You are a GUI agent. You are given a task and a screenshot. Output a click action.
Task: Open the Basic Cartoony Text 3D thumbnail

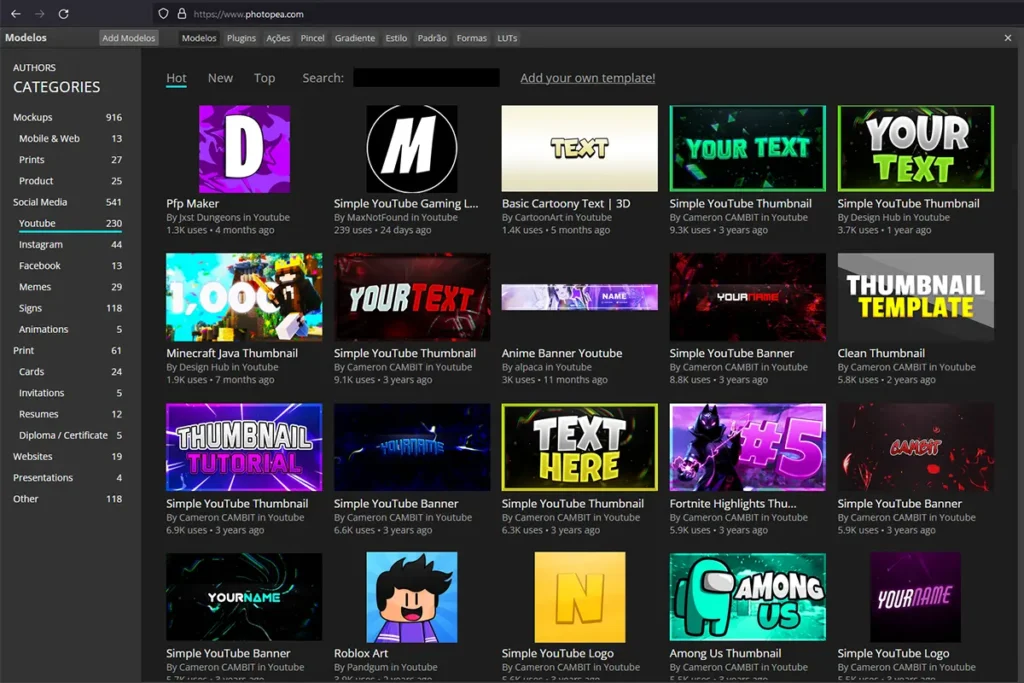(579, 149)
